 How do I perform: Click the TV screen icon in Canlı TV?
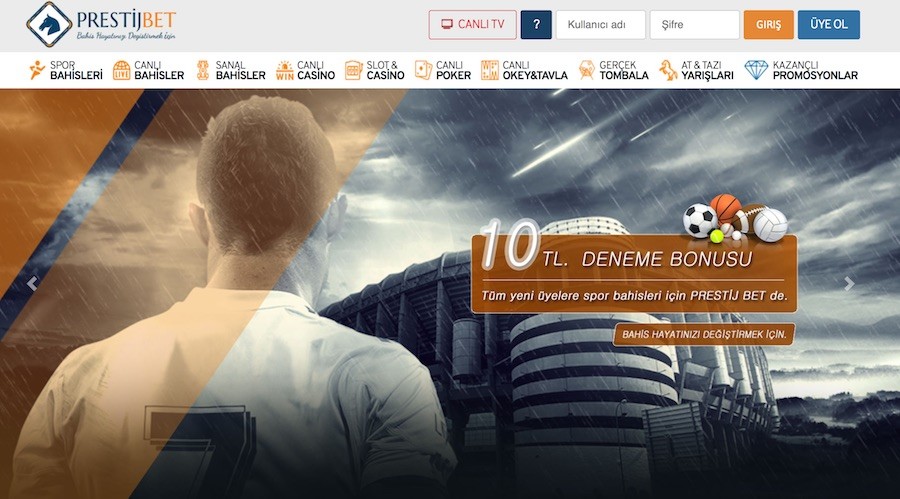click(x=447, y=24)
